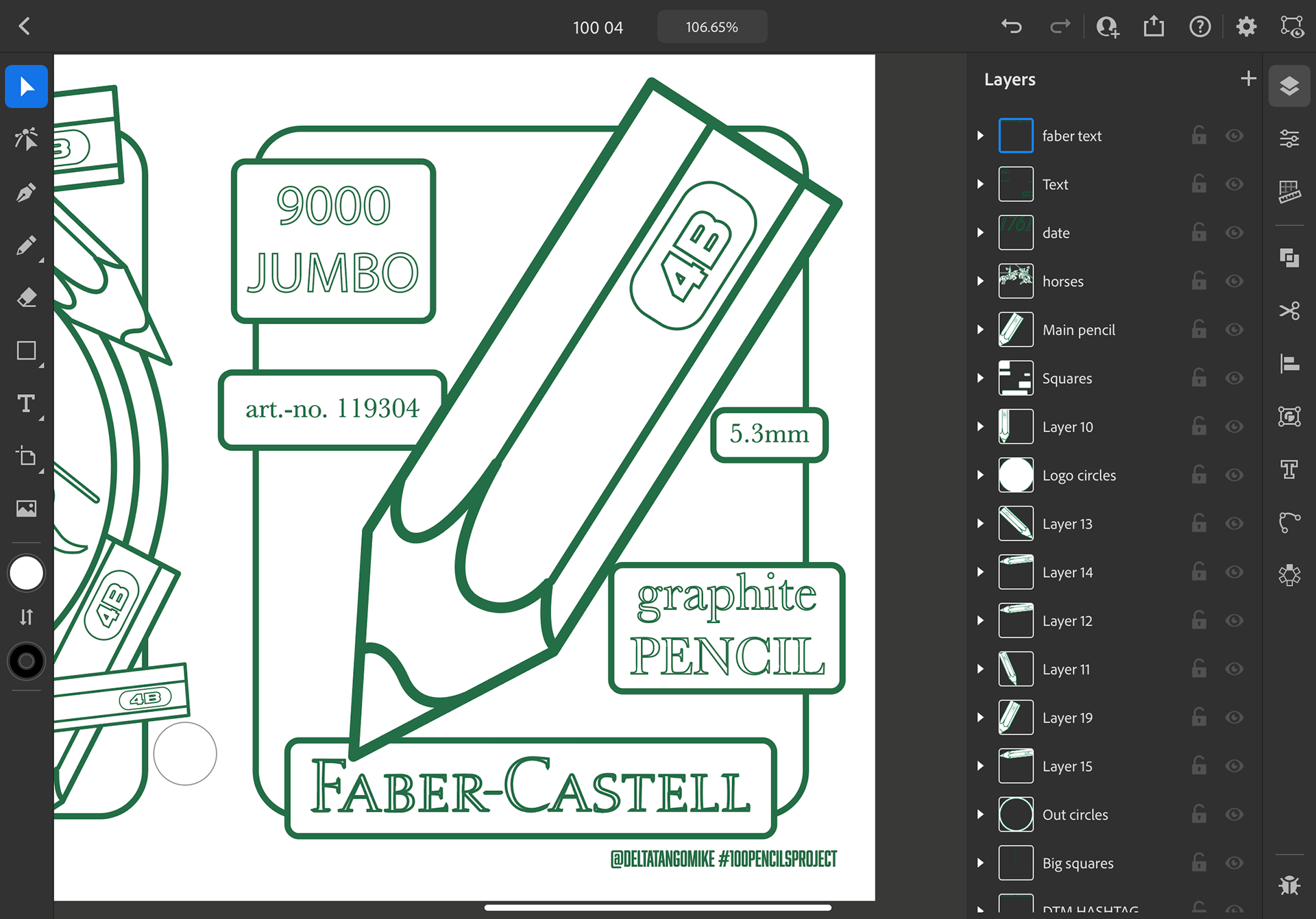Invite collaborators to the document
1316x919 pixels.
1108,27
